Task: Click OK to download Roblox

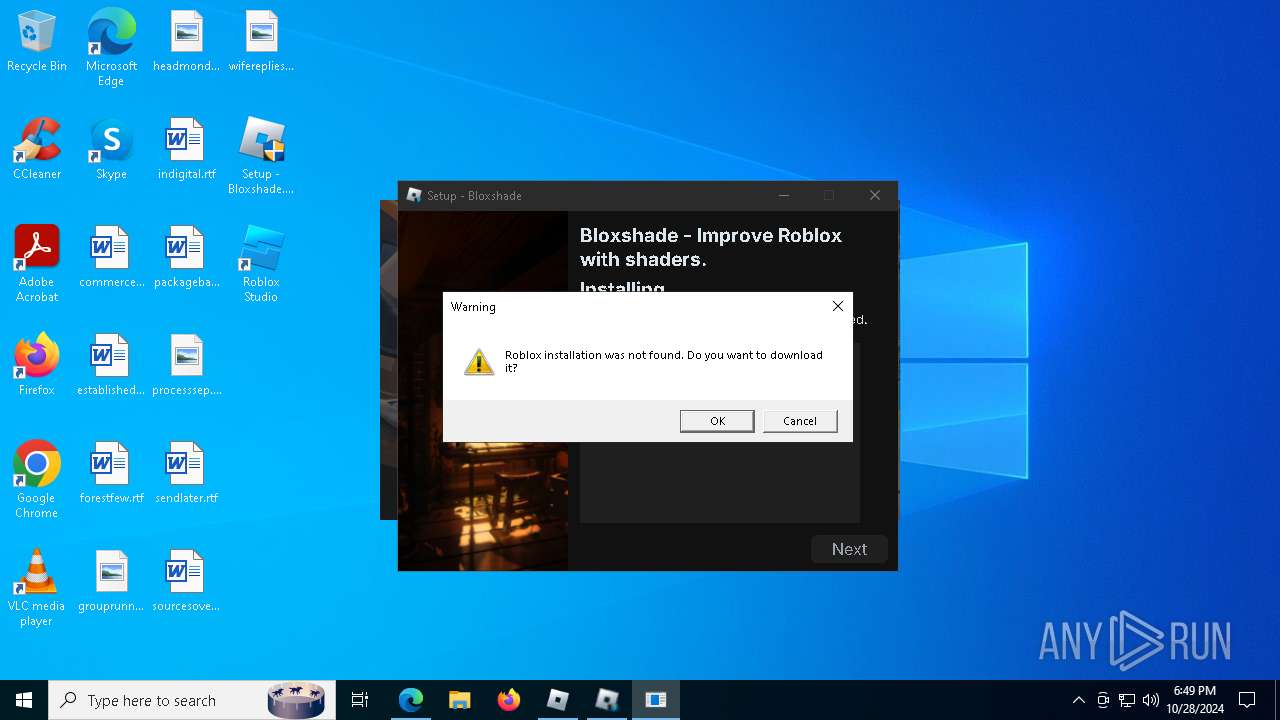Action: [x=717, y=421]
